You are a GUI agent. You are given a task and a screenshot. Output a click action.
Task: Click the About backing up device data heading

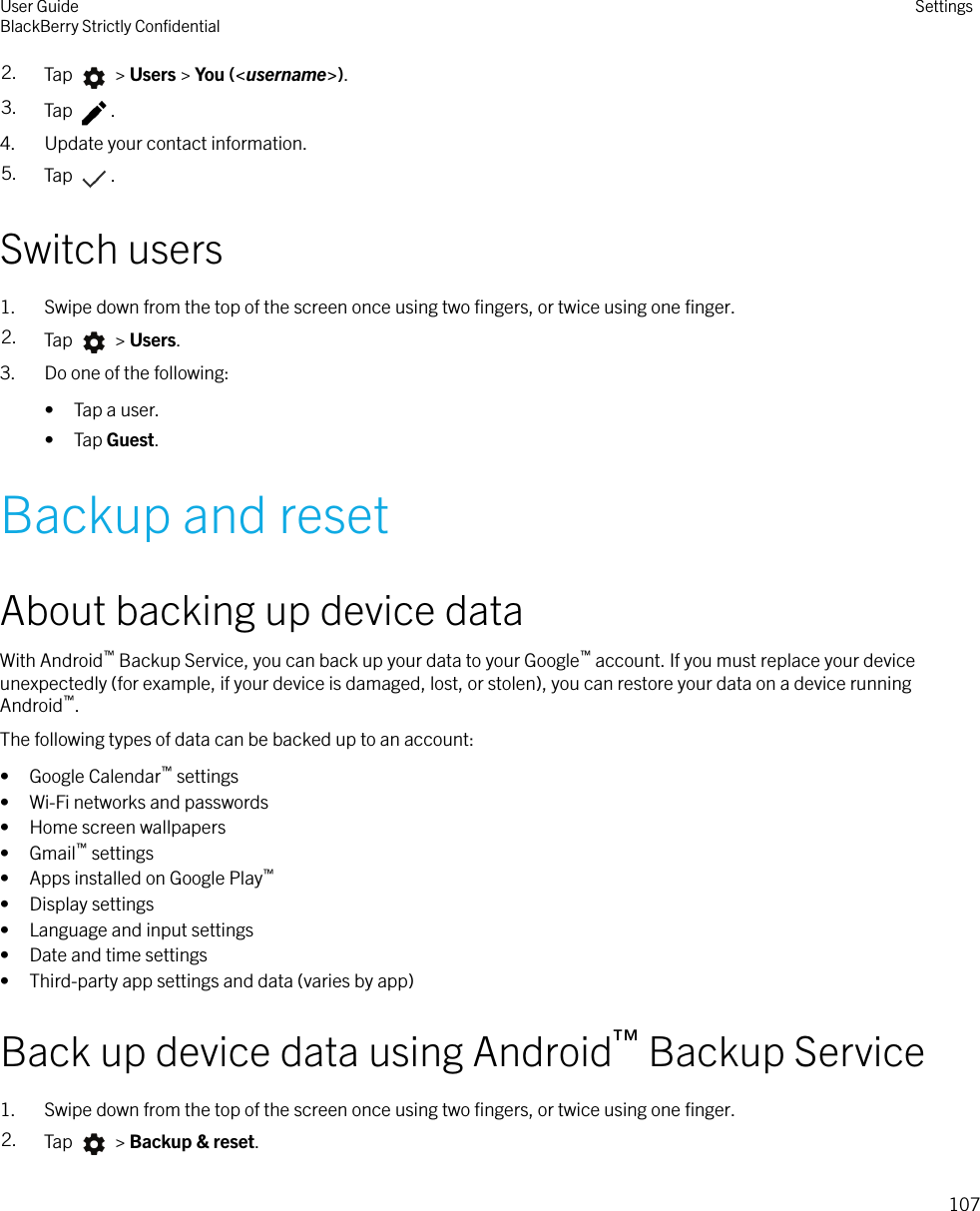tap(261, 611)
